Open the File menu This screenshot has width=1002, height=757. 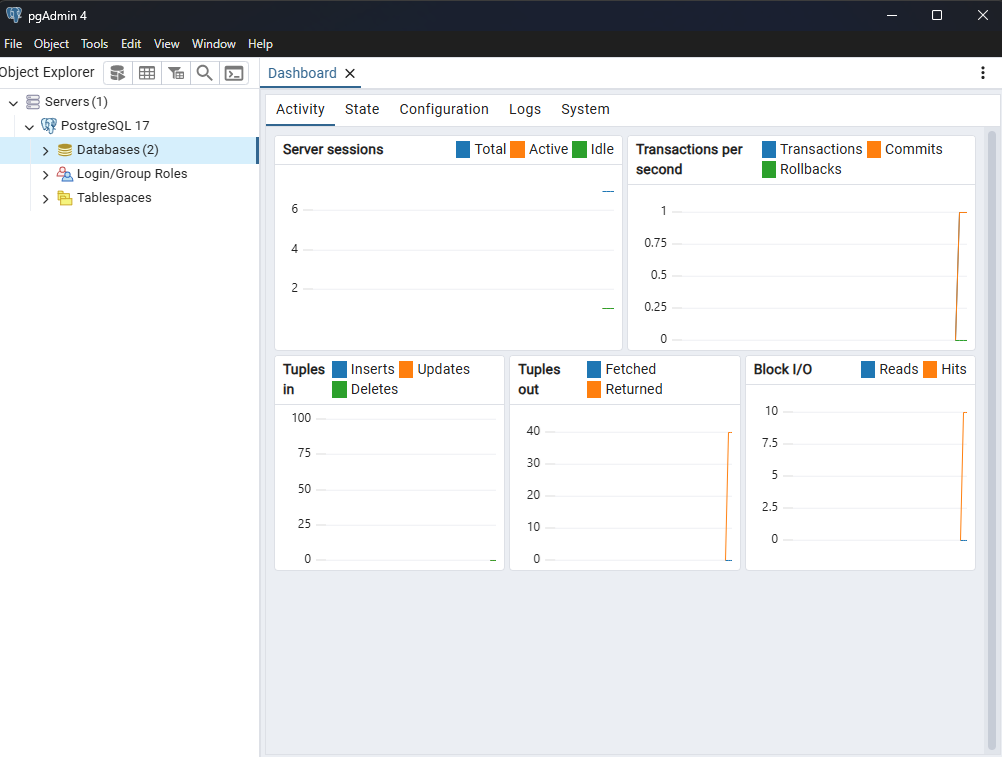[x=13, y=44]
